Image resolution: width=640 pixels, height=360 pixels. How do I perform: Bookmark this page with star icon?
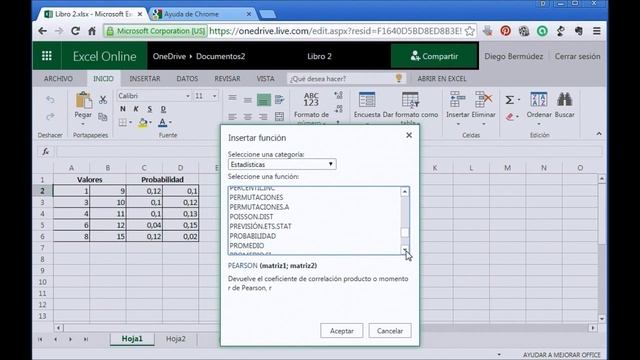point(470,31)
